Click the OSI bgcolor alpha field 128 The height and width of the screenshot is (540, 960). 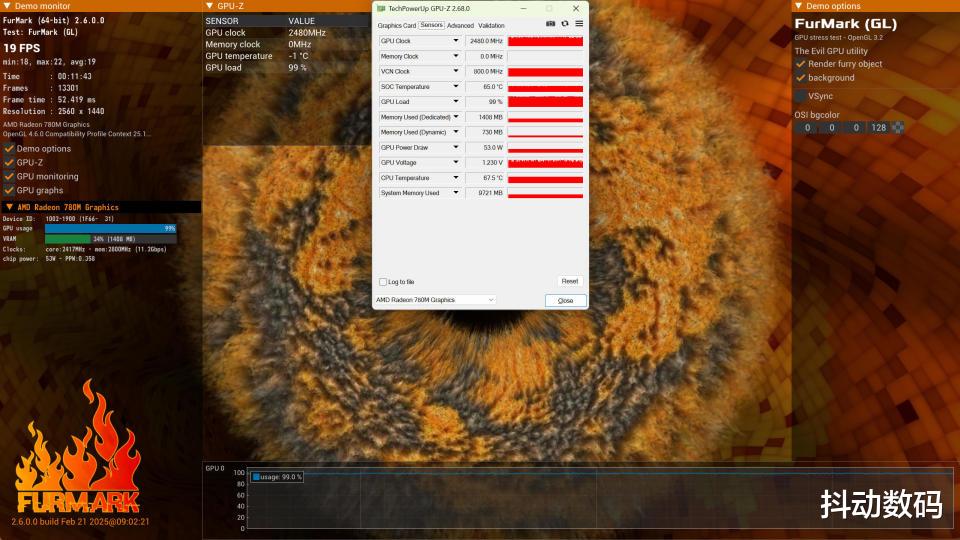coord(879,127)
